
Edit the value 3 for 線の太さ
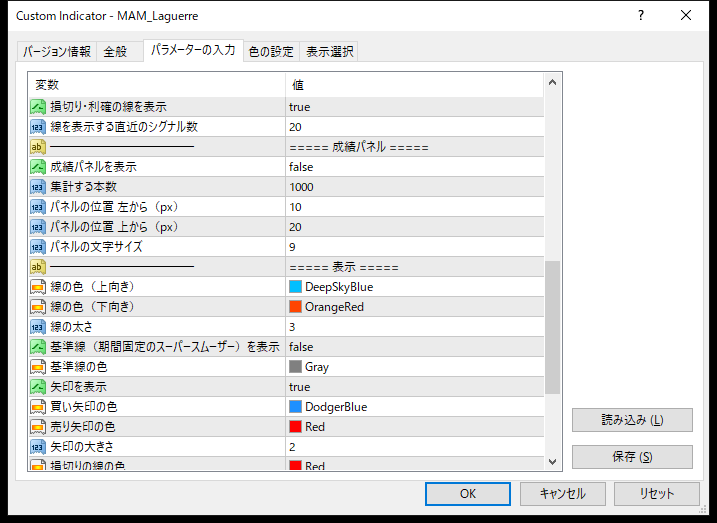(x=414, y=327)
